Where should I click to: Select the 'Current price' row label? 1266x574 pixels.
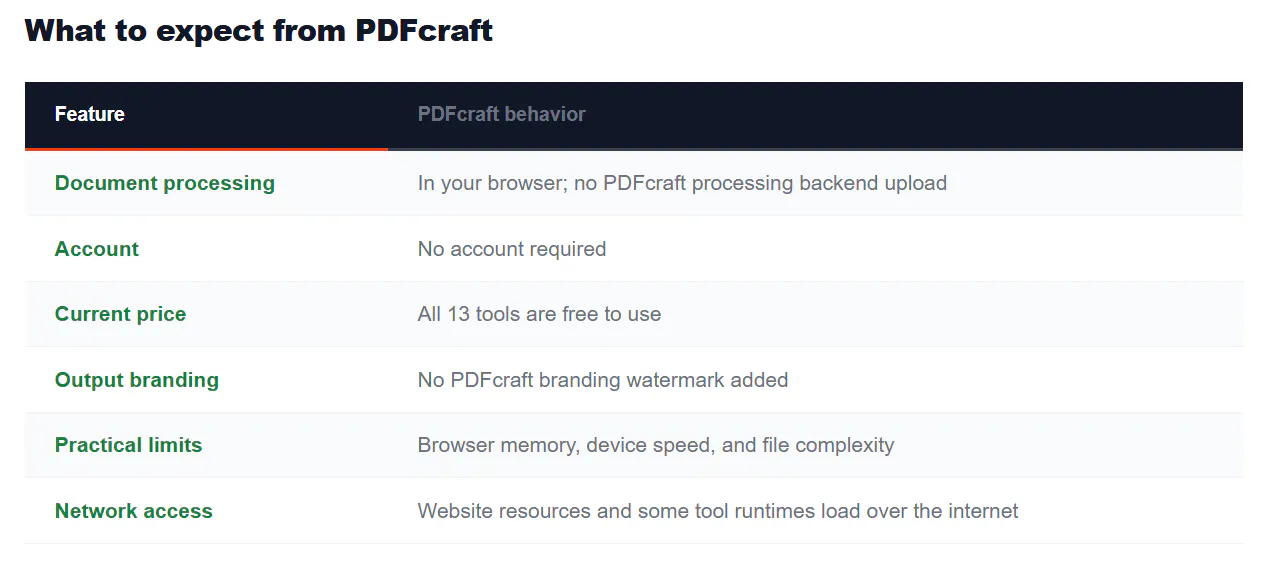[x=121, y=314]
